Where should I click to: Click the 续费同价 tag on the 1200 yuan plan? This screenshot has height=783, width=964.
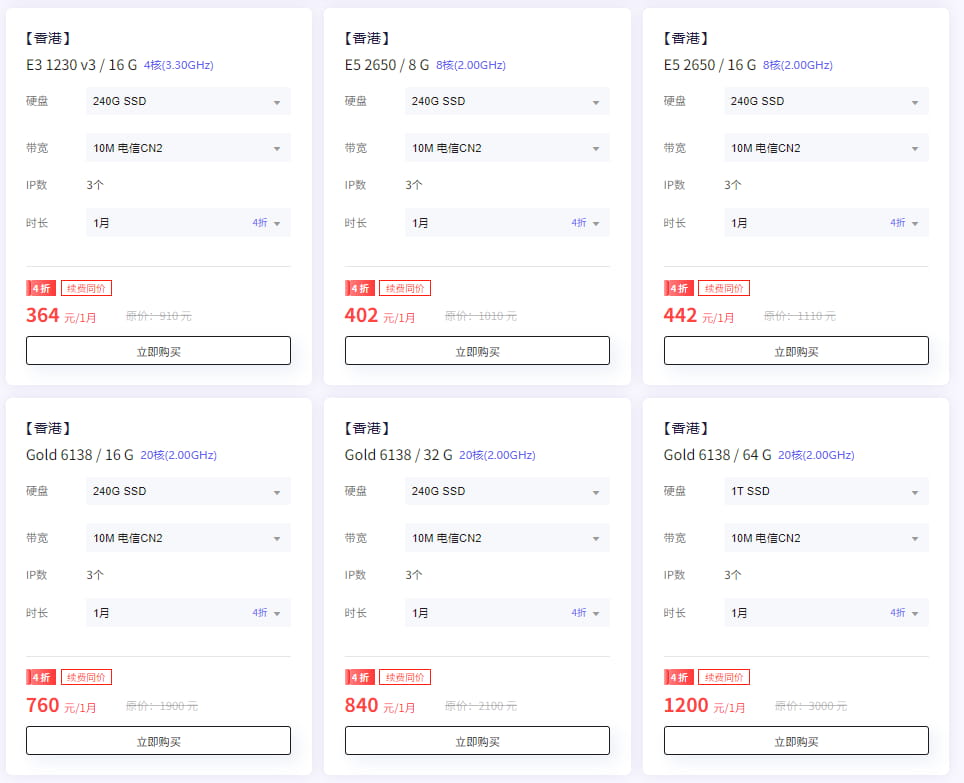(x=724, y=678)
